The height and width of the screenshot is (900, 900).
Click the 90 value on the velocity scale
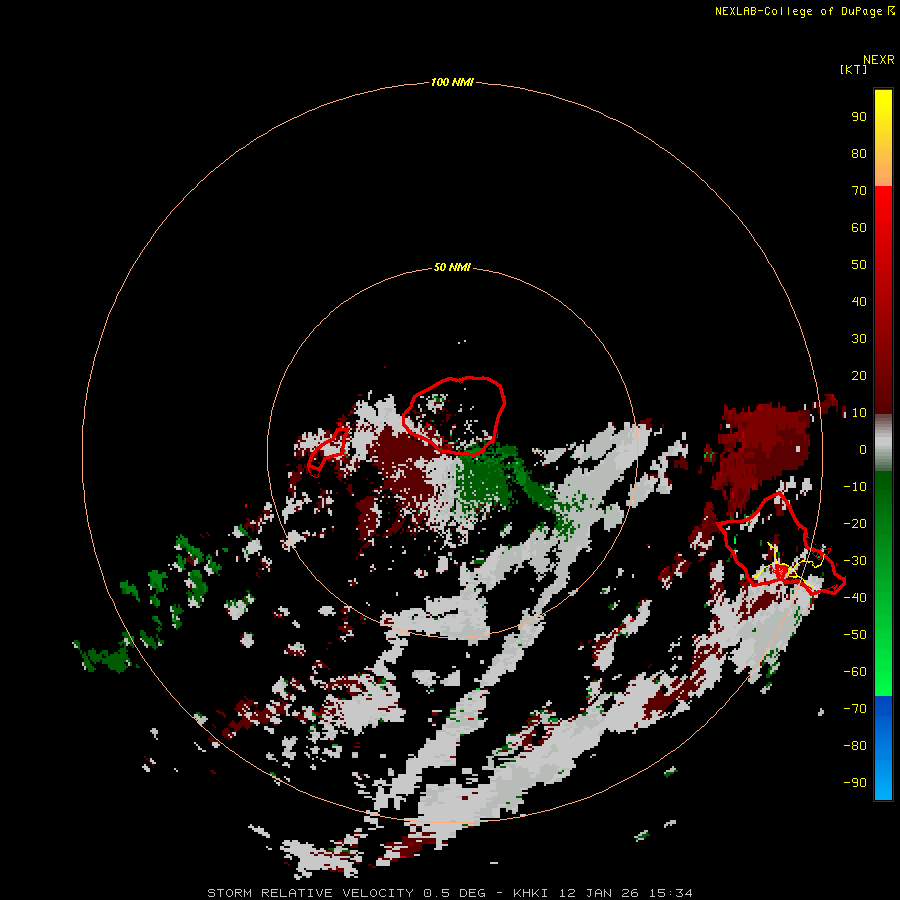[859, 117]
